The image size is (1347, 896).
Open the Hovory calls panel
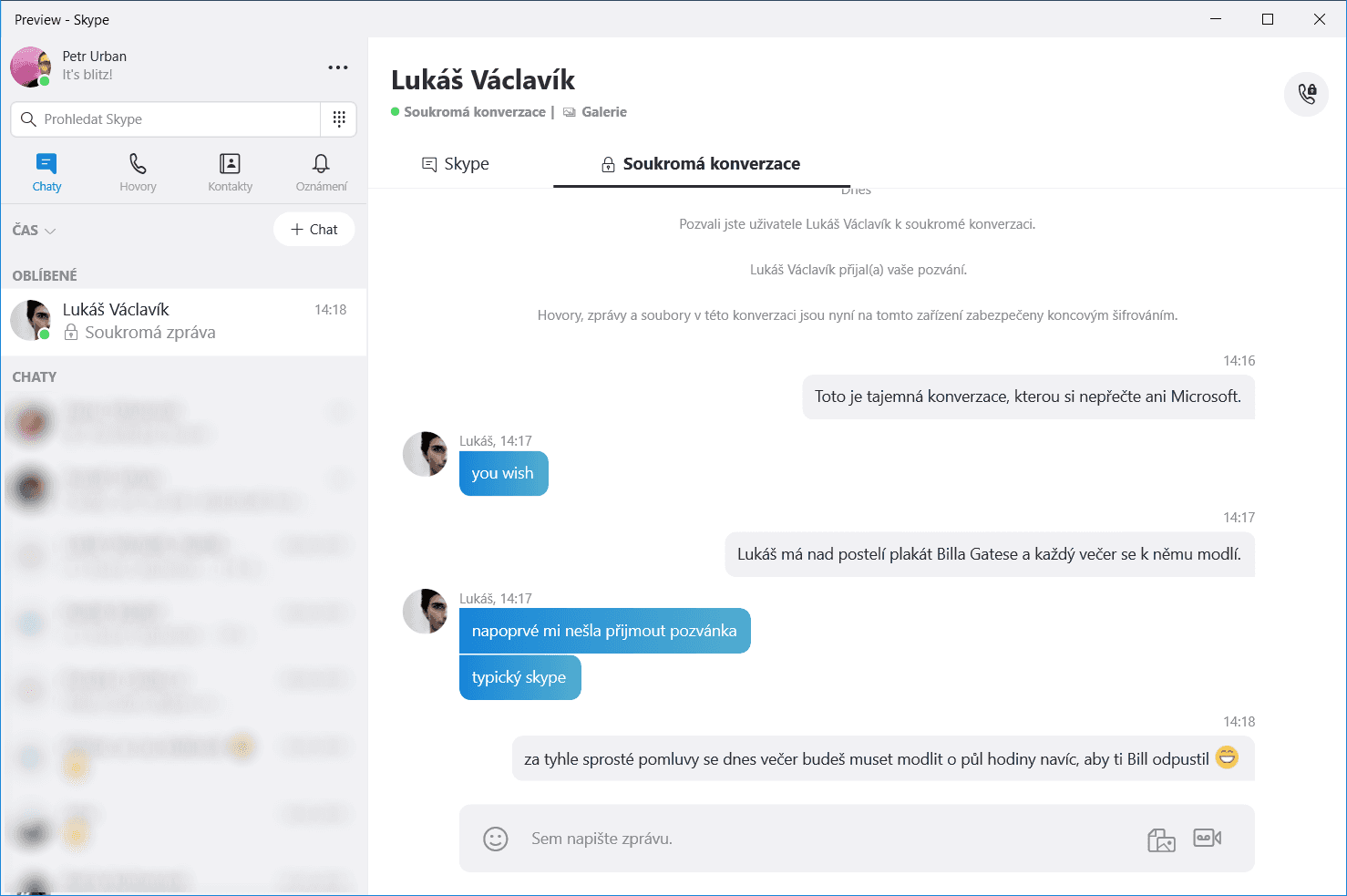(x=138, y=171)
